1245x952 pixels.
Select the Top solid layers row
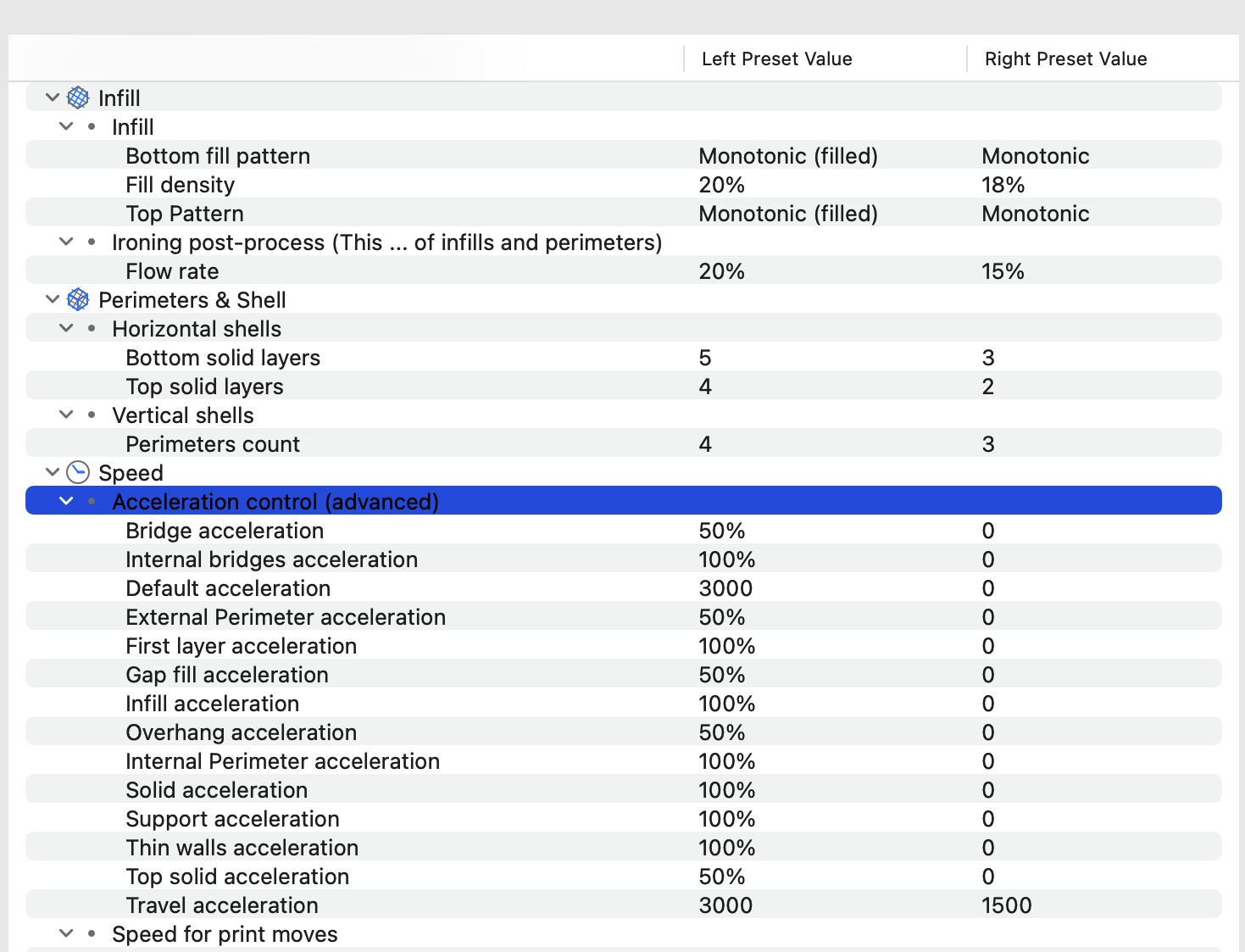point(624,387)
